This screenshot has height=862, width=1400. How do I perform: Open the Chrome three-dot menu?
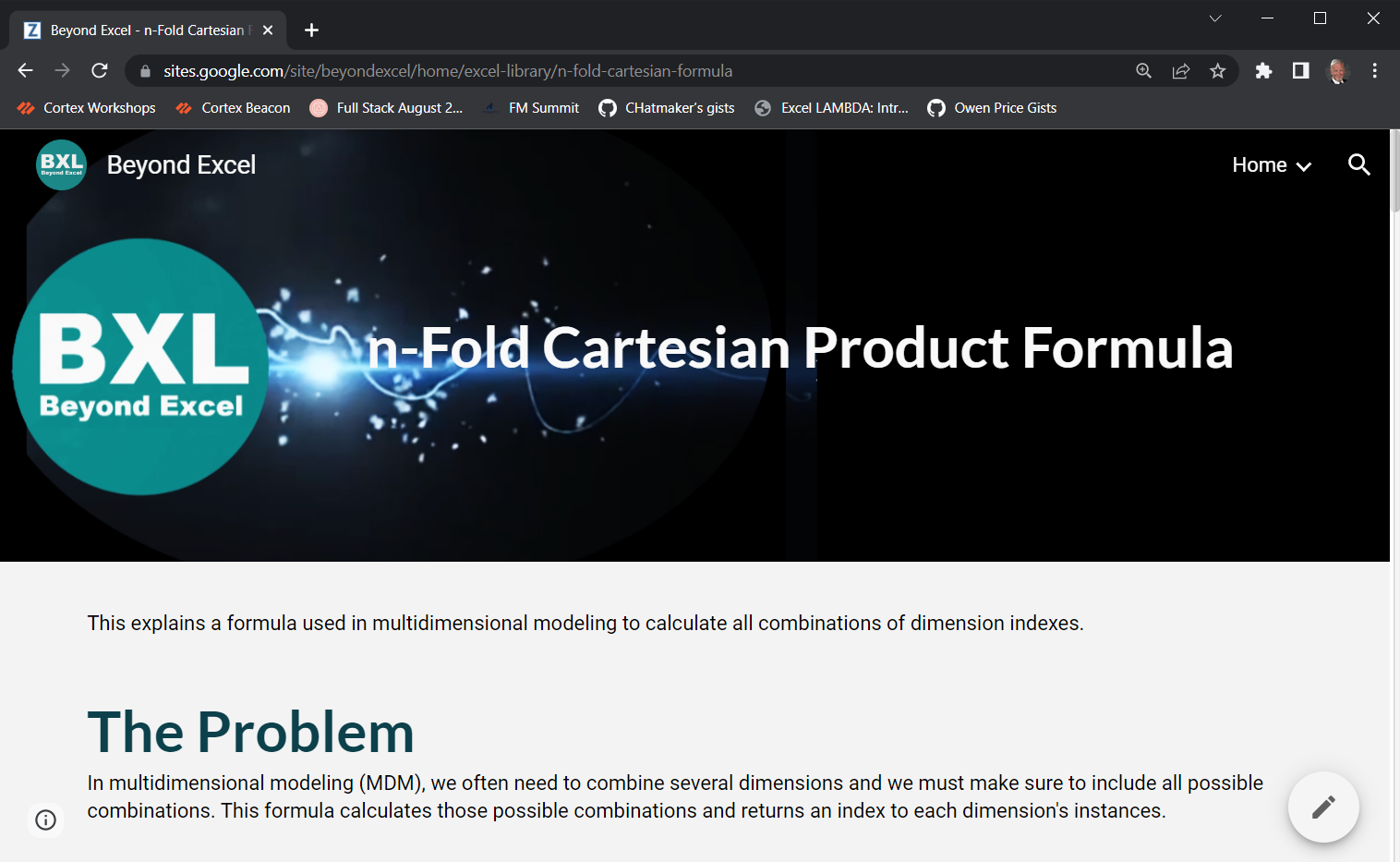point(1374,71)
